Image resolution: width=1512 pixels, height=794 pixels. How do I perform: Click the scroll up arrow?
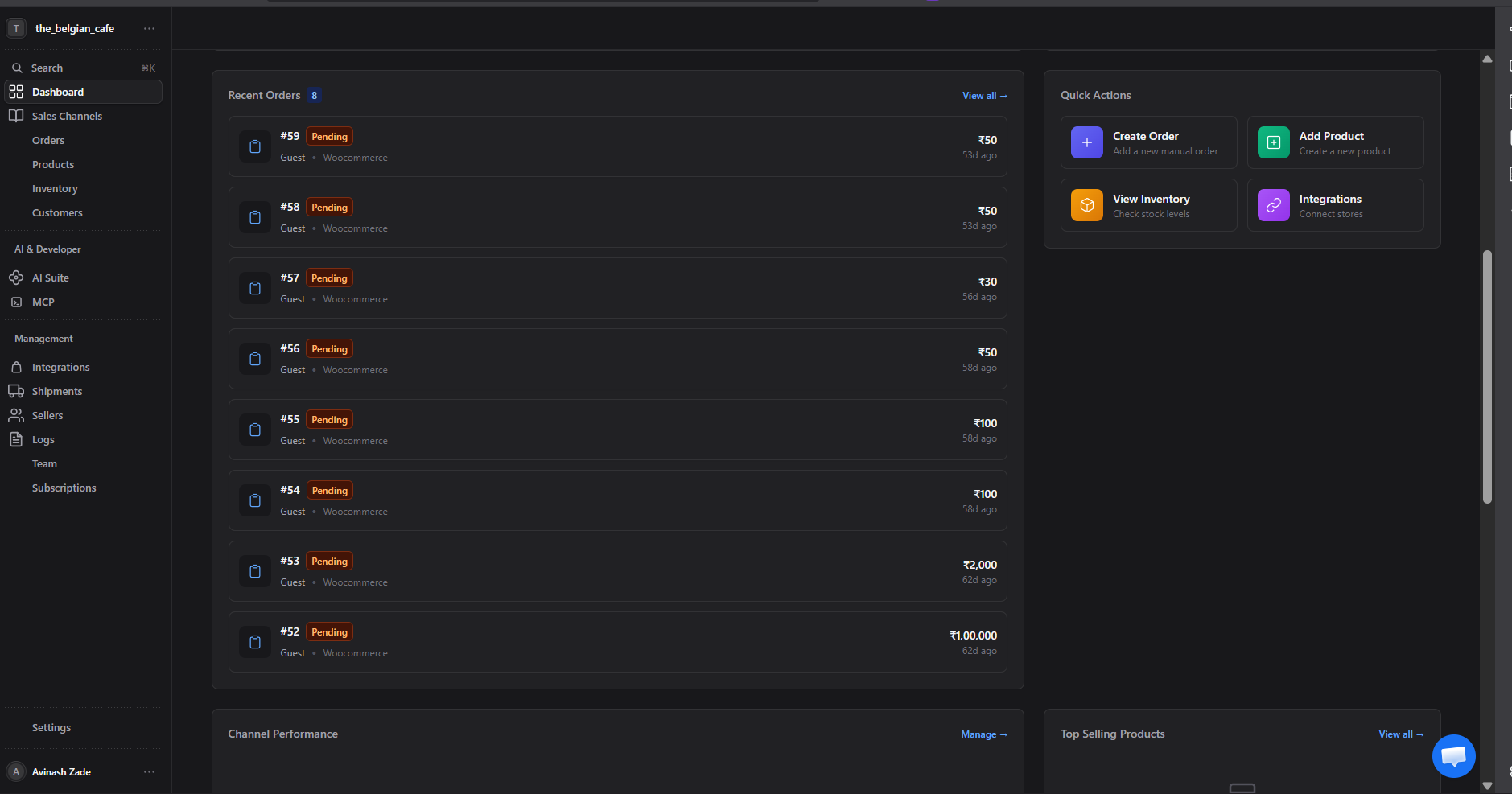(1487, 59)
